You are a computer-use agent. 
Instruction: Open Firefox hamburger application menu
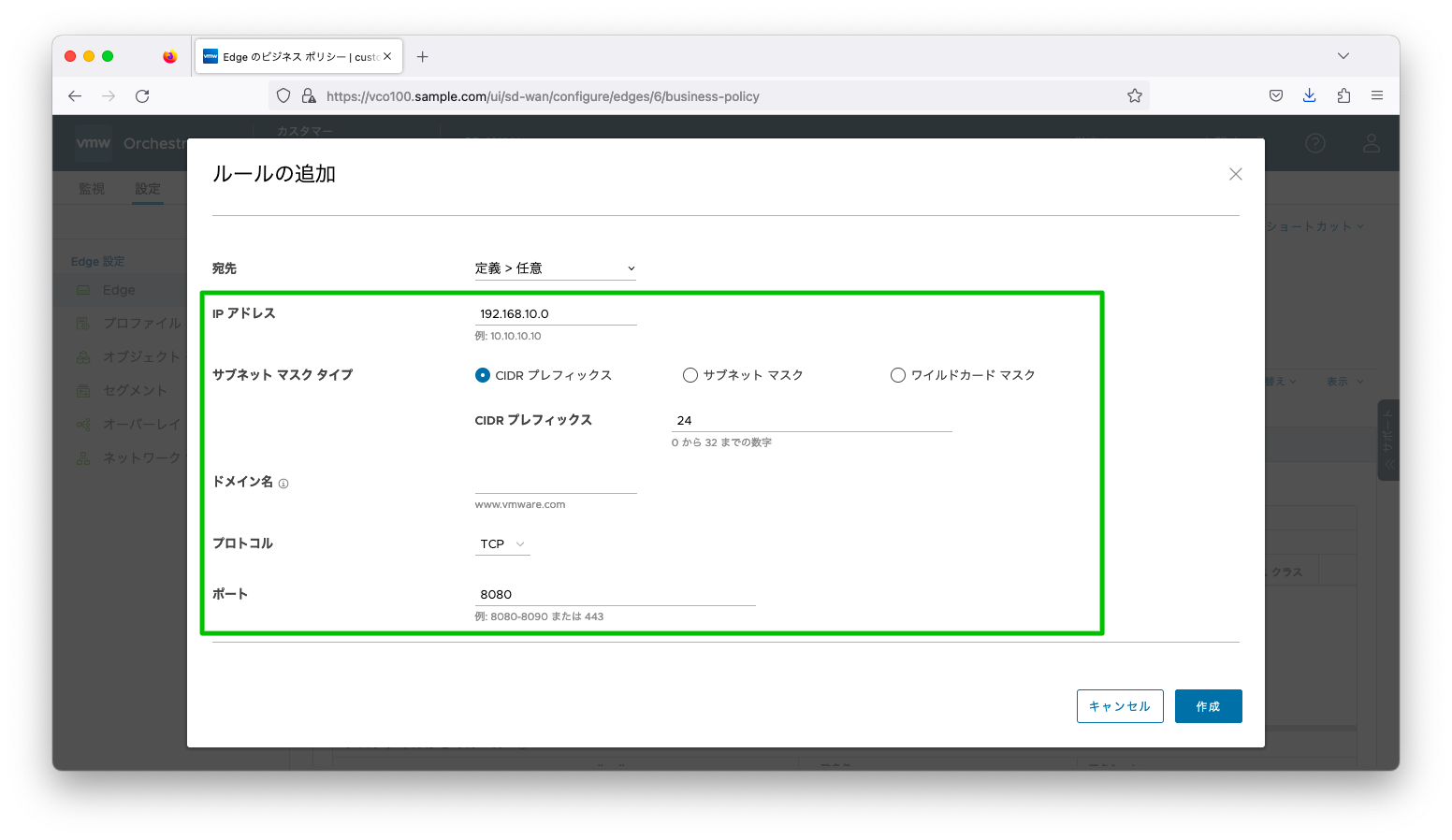(1377, 95)
